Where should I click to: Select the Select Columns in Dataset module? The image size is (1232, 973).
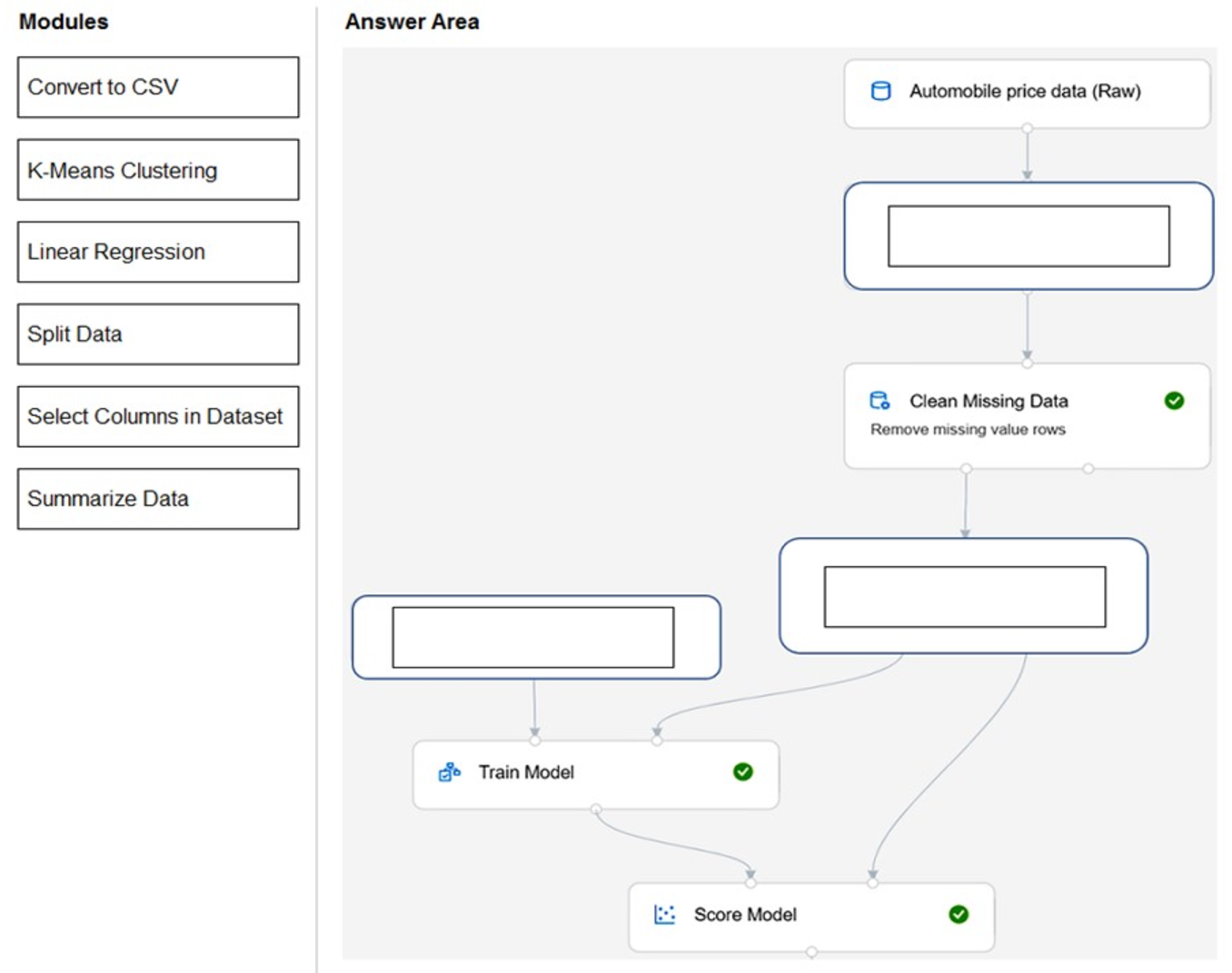click(158, 416)
